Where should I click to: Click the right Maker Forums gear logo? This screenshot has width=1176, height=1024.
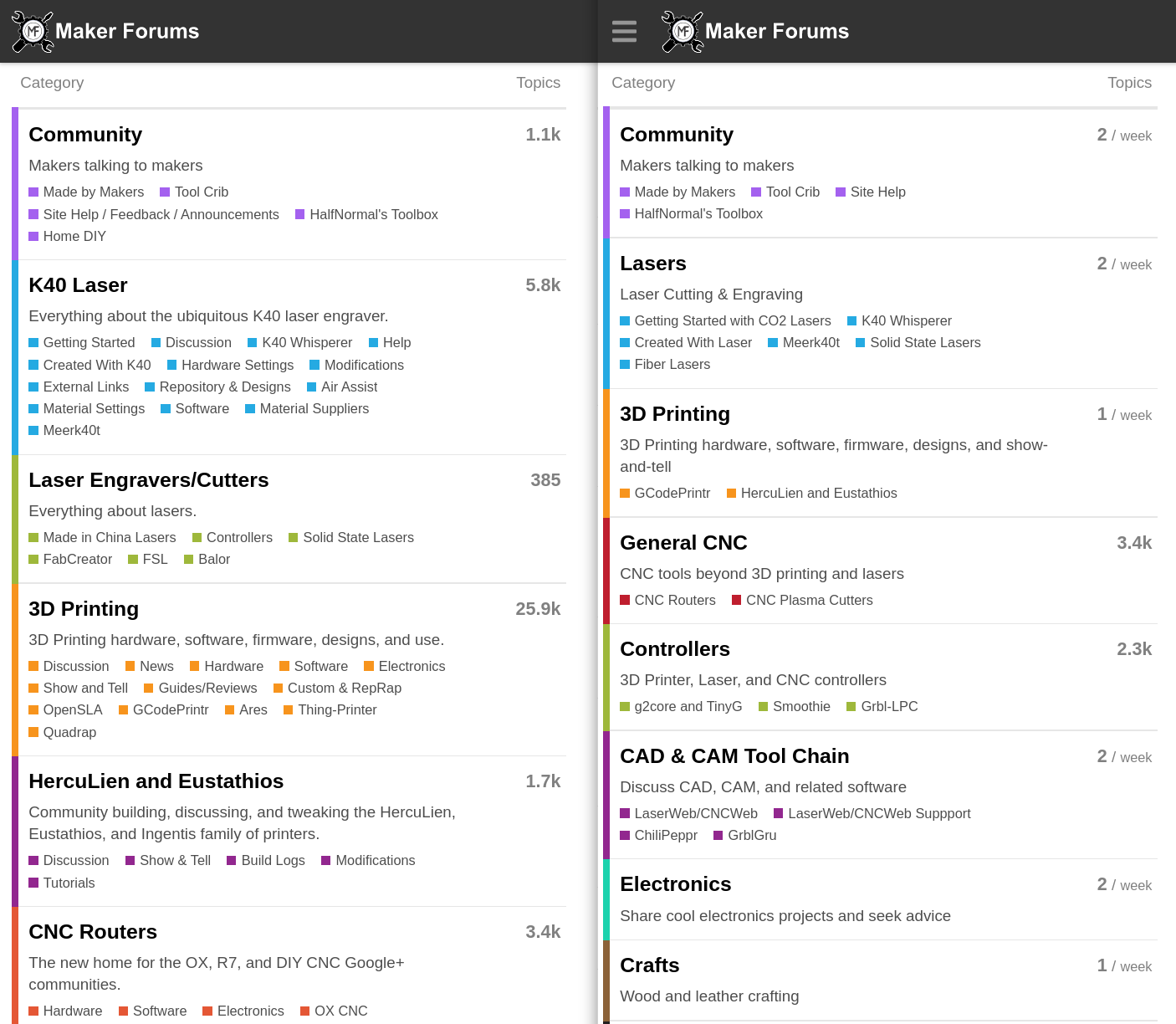(683, 32)
